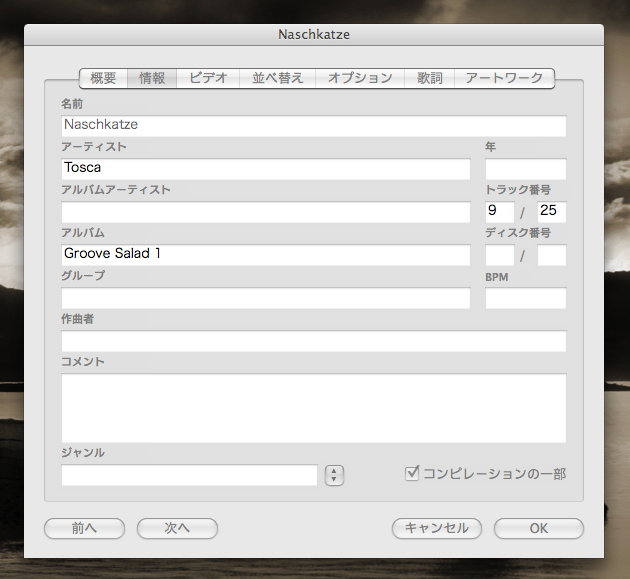The image size is (630, 579).
Task: Open the アートワーク tab
Action: click(x=504, y=78)
